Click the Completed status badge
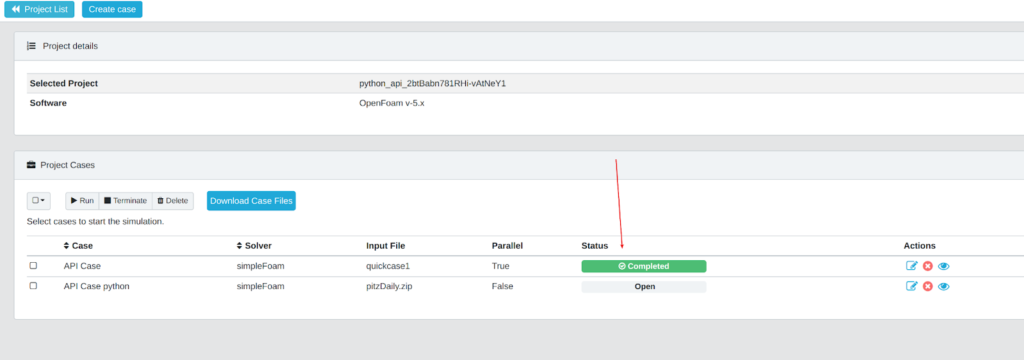This screenshot has height=360, width=1024. coord(644,266)
